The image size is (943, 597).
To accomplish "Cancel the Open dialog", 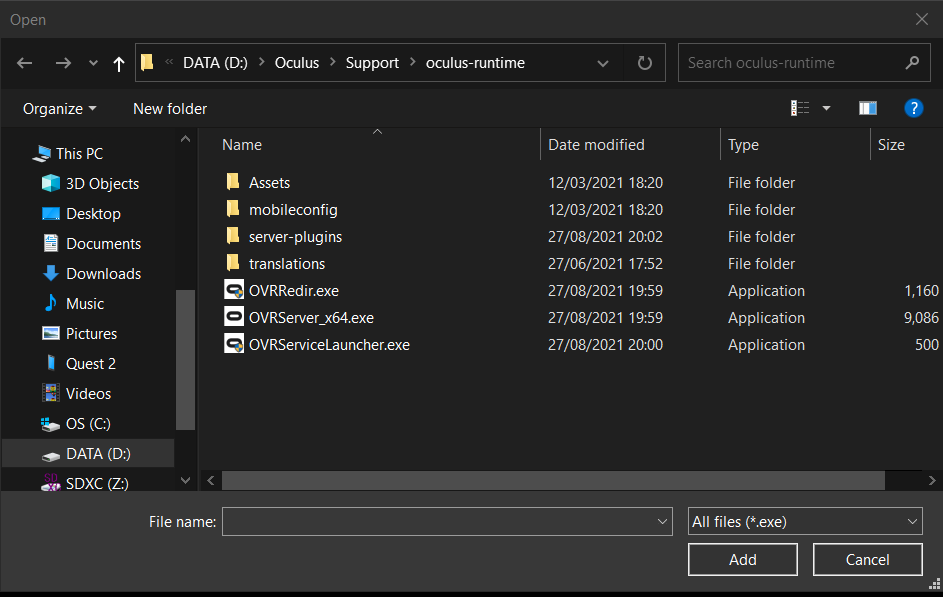I will [867, 560].
